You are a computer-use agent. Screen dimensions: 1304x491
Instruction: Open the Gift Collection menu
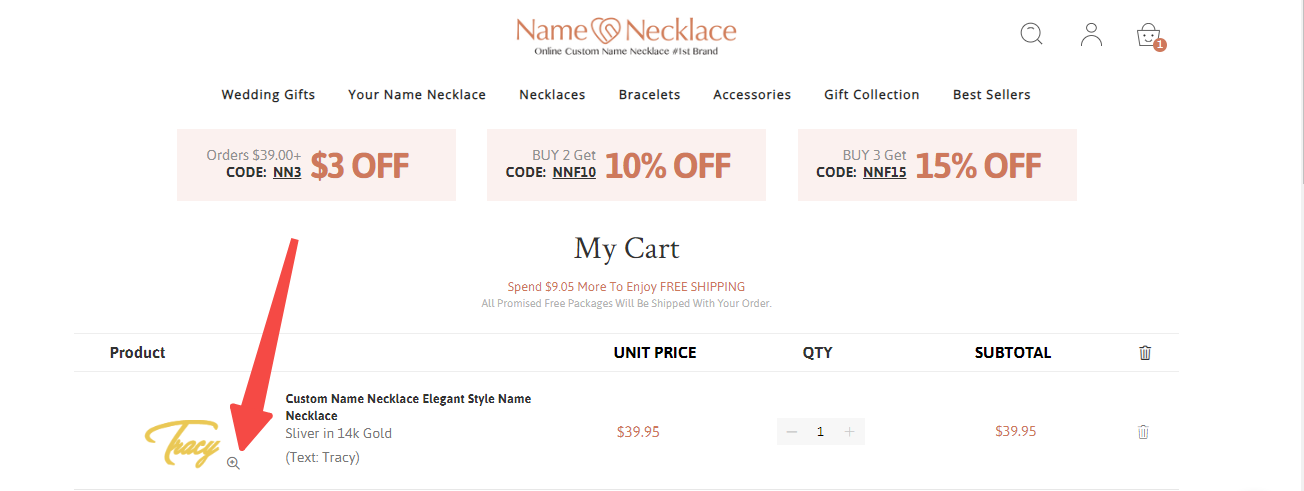pyautogui.click(x=872, y=95)
